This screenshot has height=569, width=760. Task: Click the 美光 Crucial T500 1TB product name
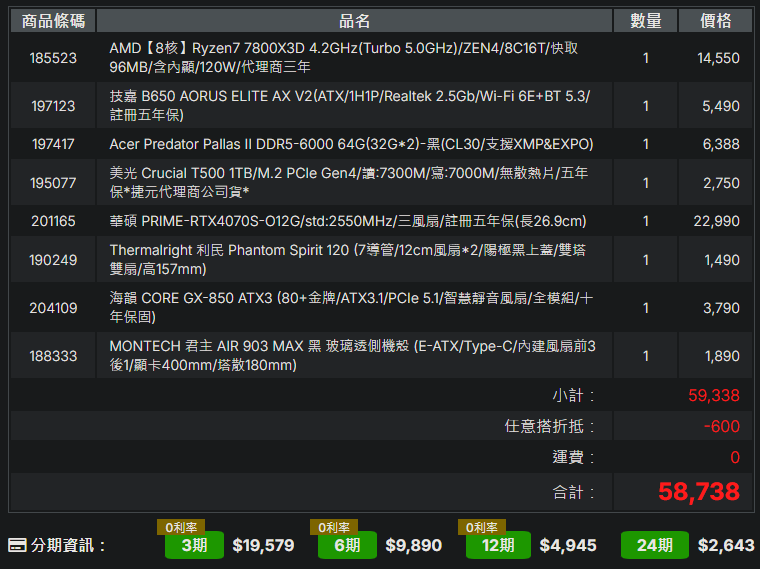(348, 183)
